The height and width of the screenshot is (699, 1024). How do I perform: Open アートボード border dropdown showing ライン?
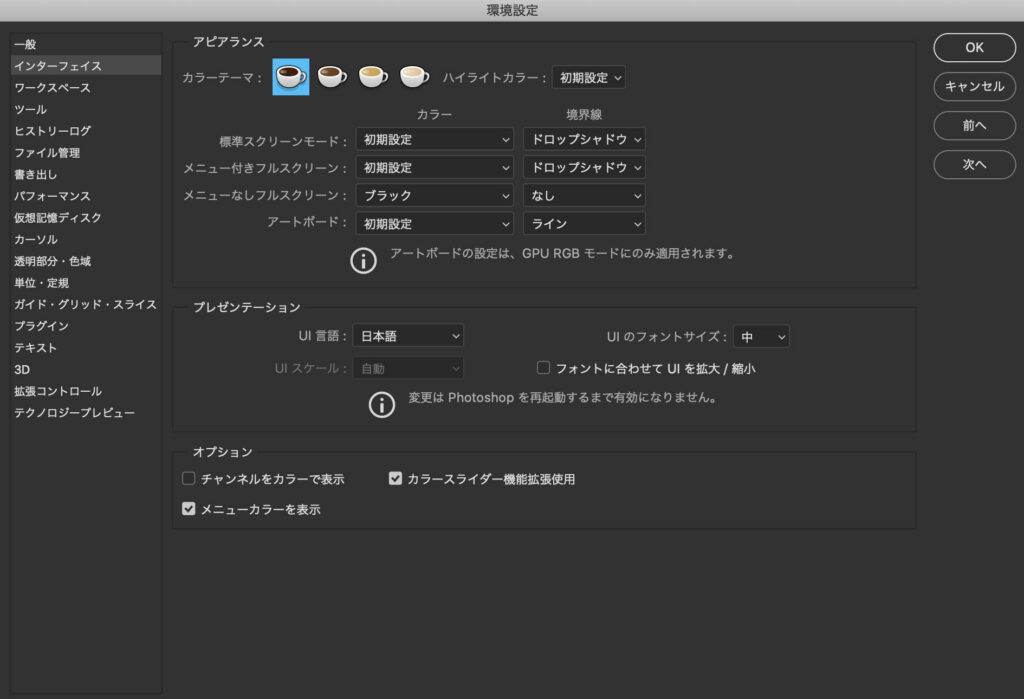[x=584, y=224]
